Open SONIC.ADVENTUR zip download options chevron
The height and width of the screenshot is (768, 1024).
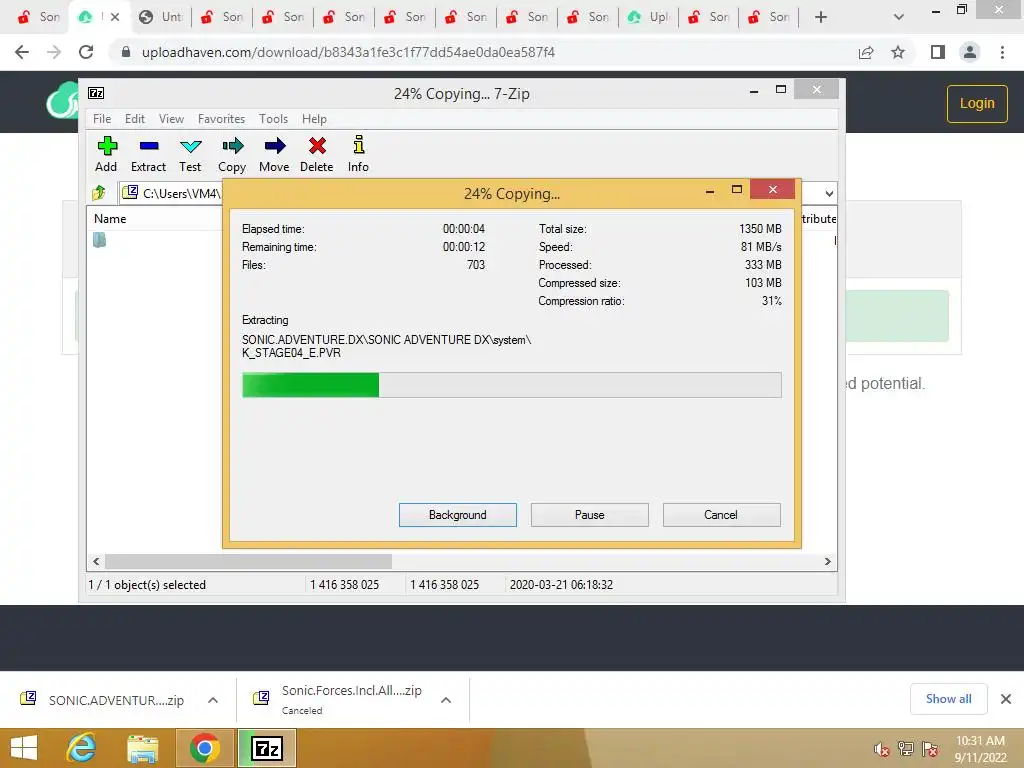tap(213, 700)
